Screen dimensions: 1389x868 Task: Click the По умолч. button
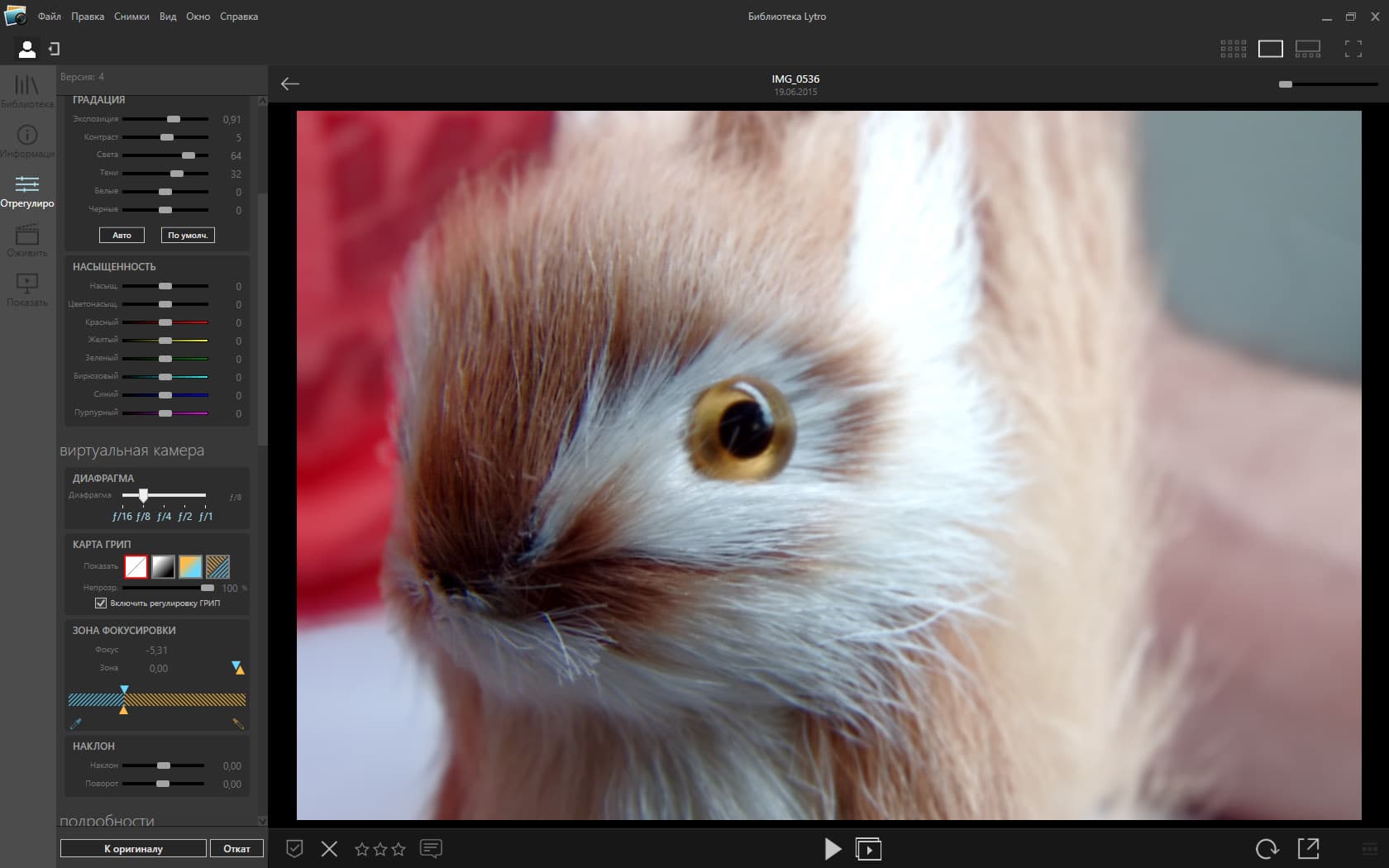point(188,236)
